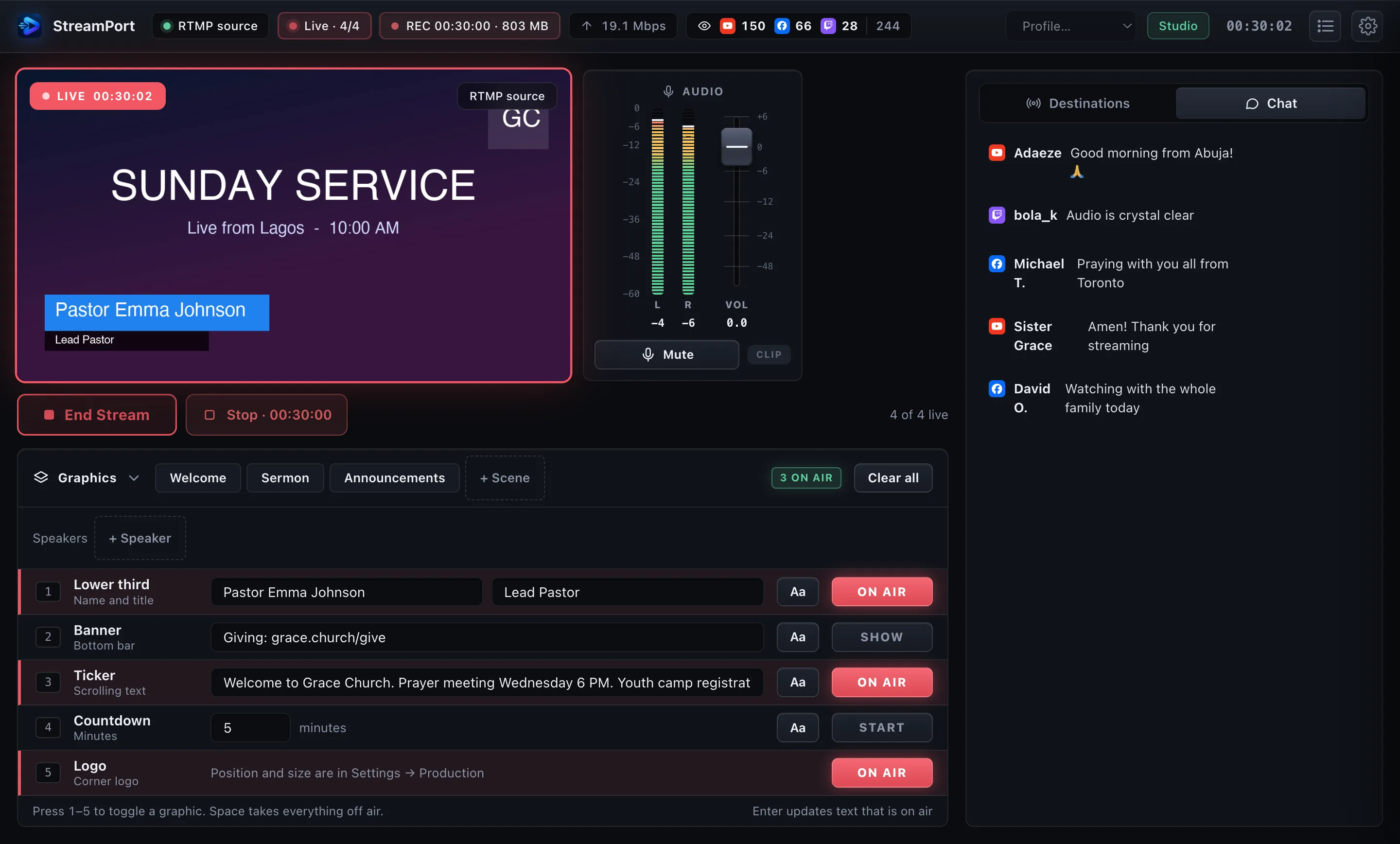Click Adaeze's YouTube chat icon
This screenshot has width=1400, height=844.
pos(997,153)
